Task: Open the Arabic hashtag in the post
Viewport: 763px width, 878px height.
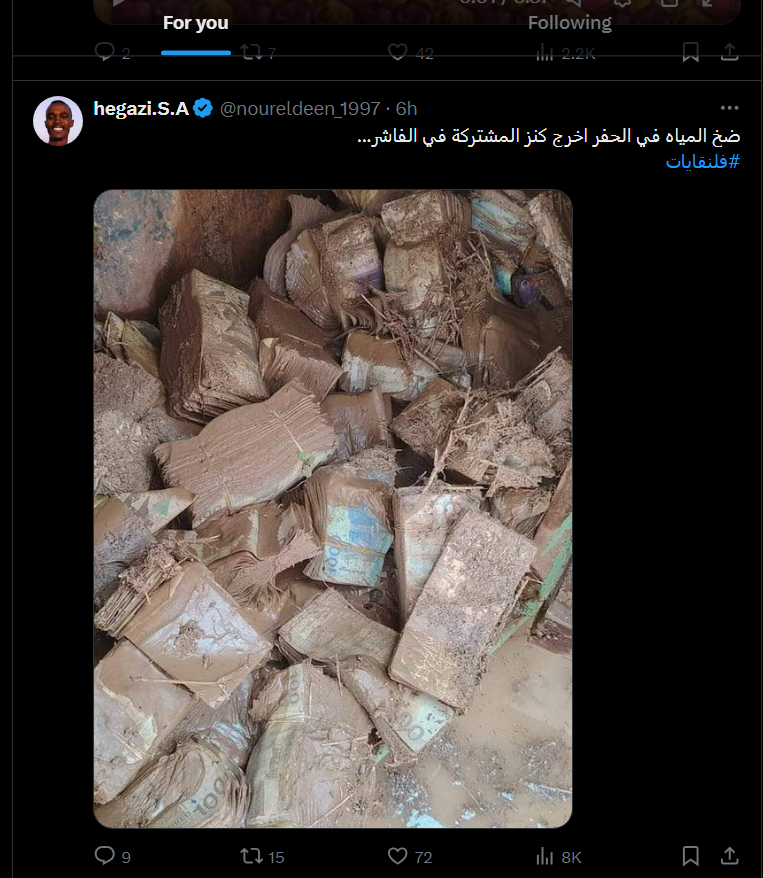Action: point(703,161)
